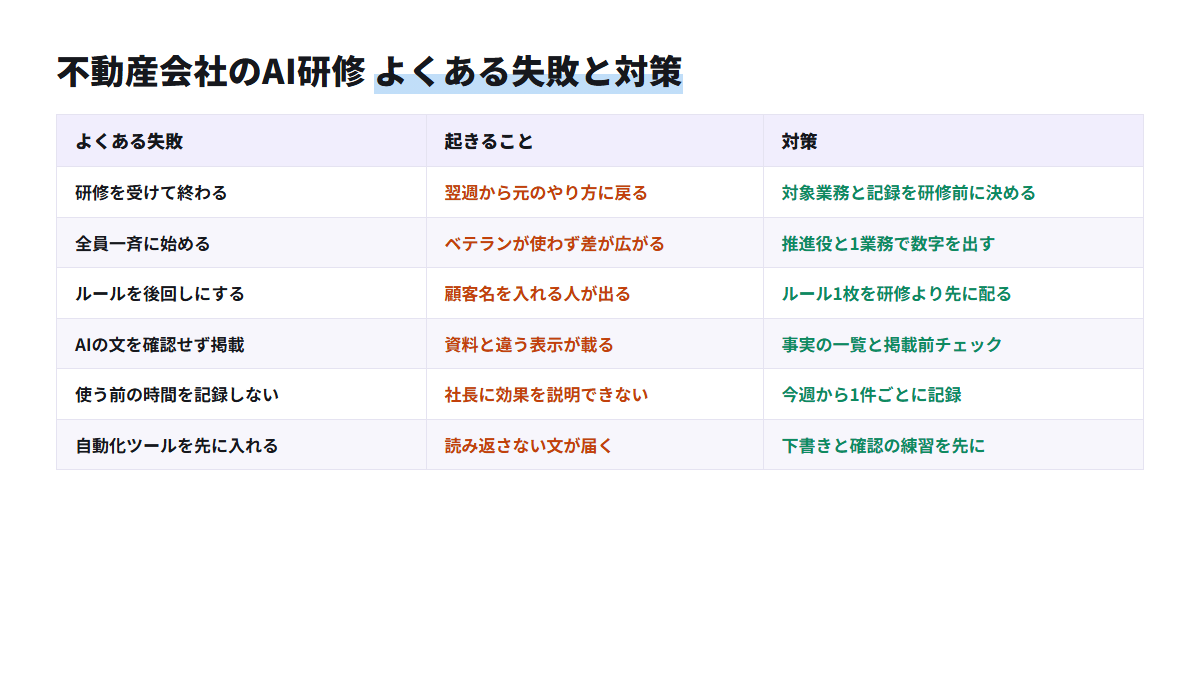The width and height of the screenshot is (1200, 675).
Task: Select the column header 起きること
Action: pos(595,141)
